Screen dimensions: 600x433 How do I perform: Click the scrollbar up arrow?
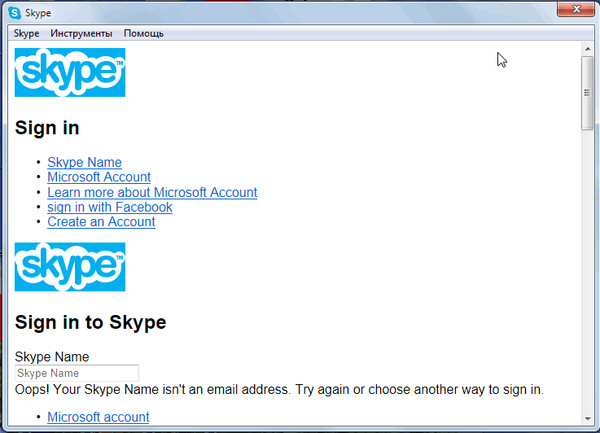587,49
